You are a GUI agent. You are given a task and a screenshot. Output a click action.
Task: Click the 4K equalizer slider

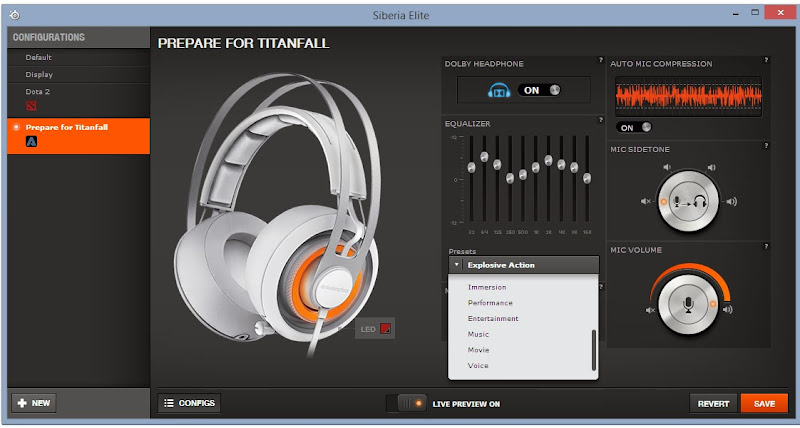tap(561, 164)
